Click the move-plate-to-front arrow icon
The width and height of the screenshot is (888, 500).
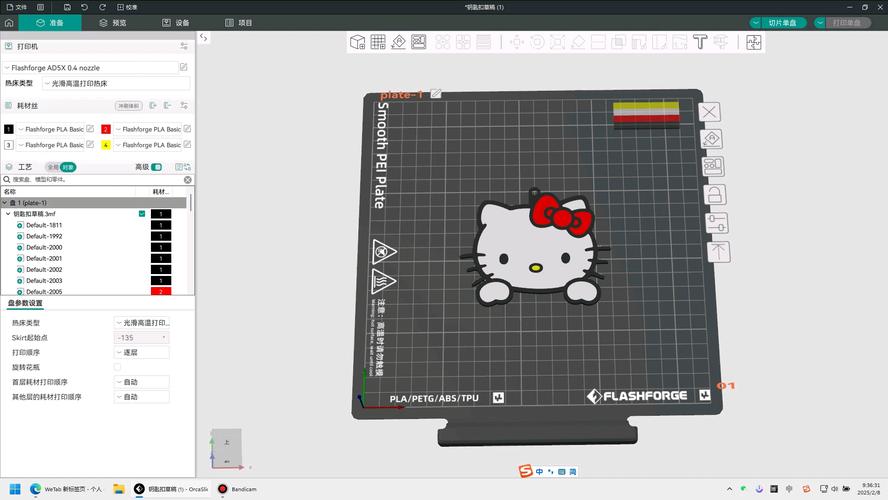click(719, 251)
